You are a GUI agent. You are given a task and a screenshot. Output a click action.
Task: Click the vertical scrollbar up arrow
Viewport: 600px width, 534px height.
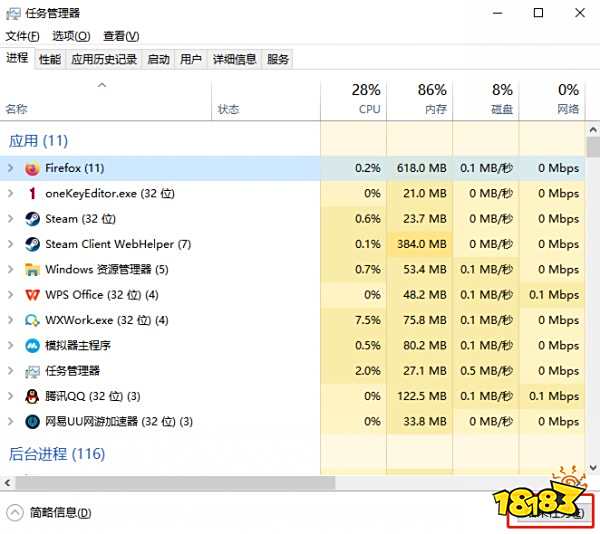point(593,130)
